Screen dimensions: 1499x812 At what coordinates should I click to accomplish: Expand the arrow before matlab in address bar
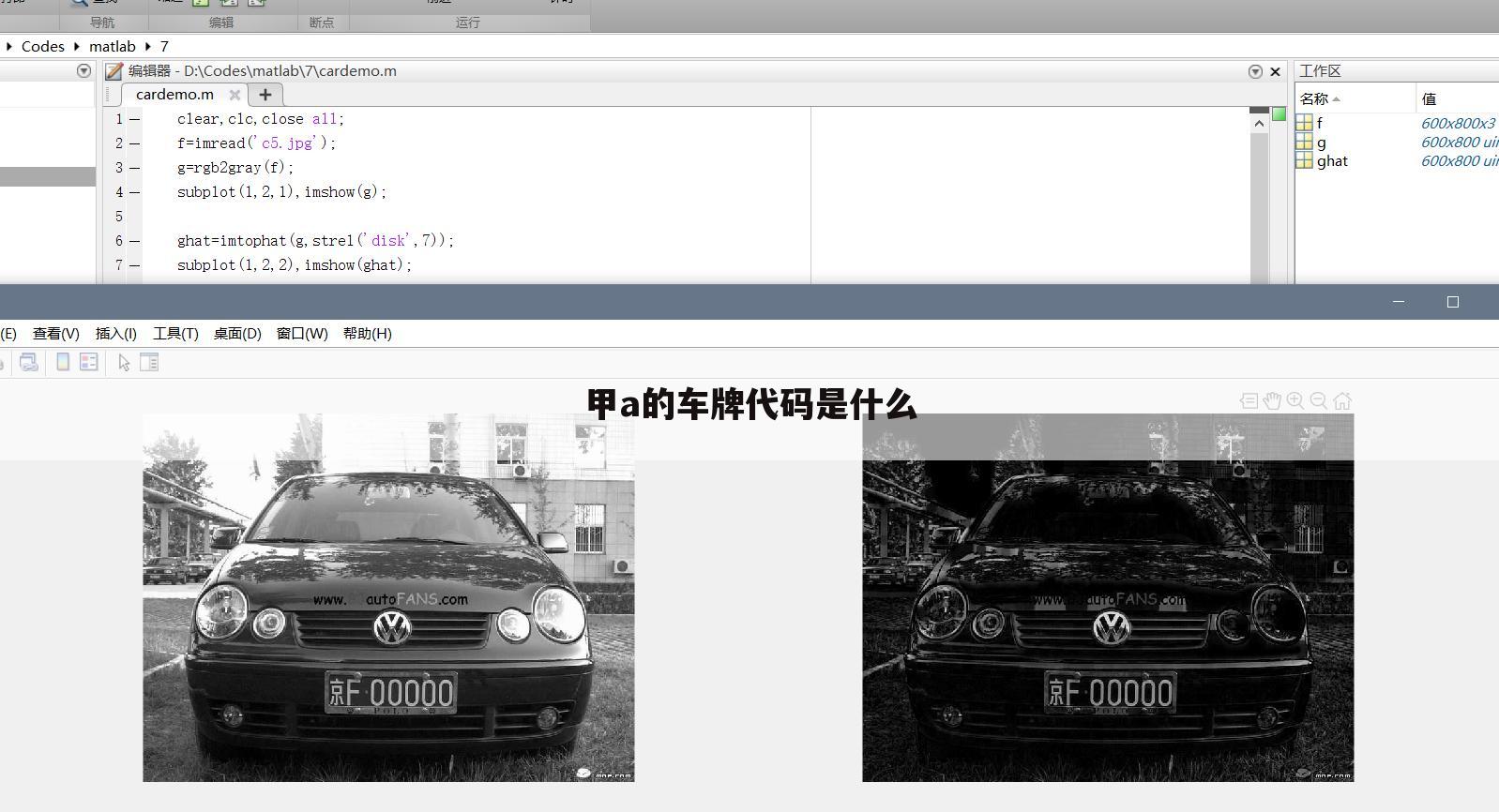(76, 46)
